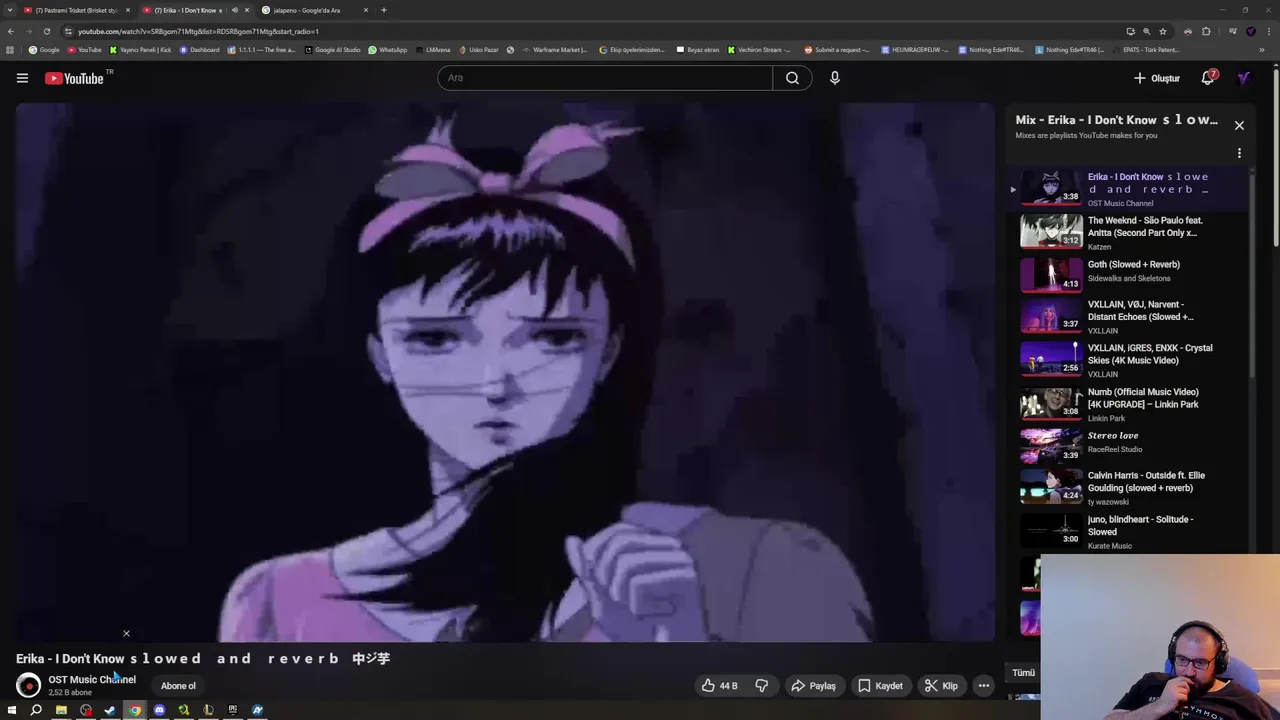Open more actions three-dot menu under video
Image resolution: width=1280 pixels, height=720 pixels.
coord(984,686)
